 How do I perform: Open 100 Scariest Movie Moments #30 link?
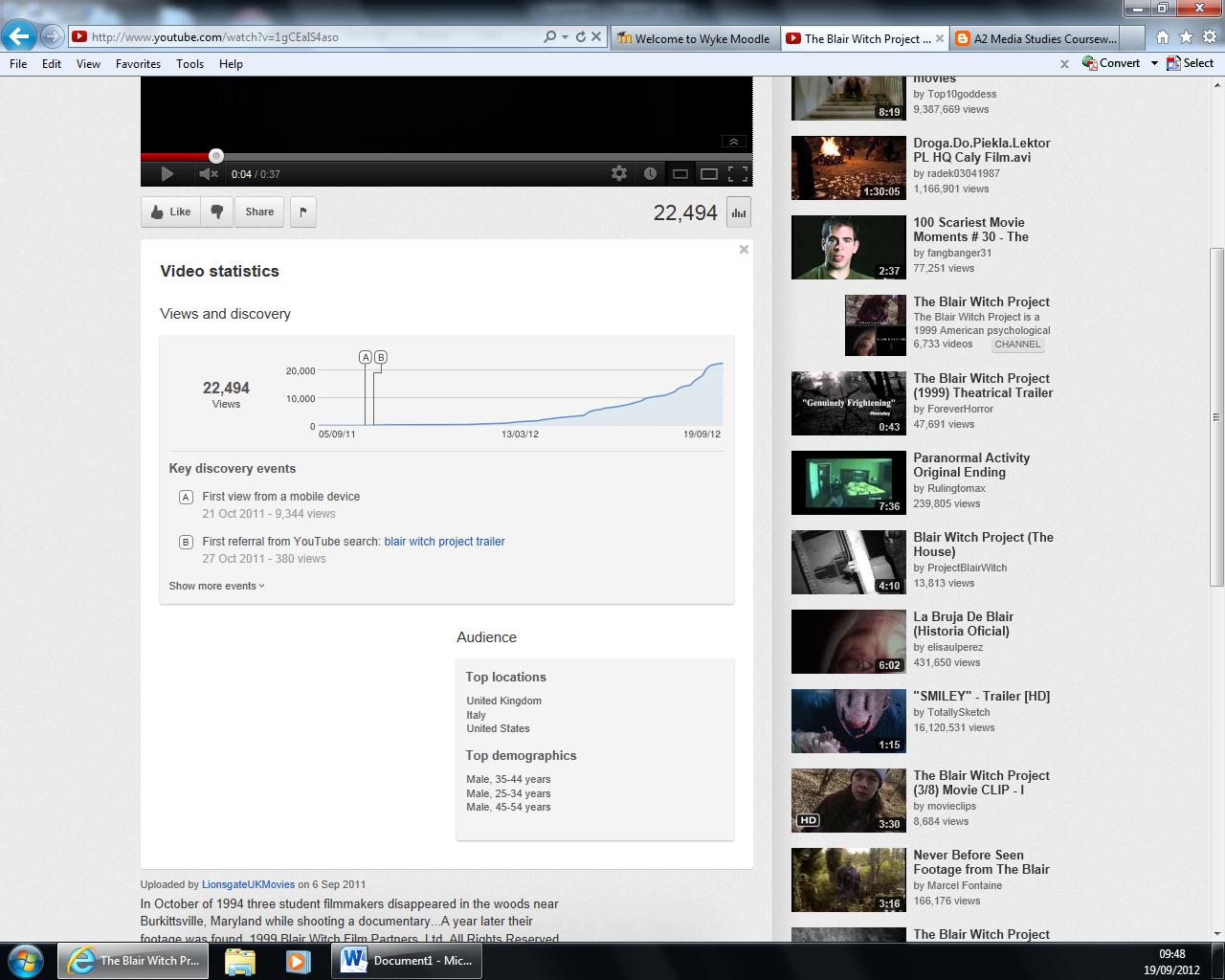tap(970, 230)
